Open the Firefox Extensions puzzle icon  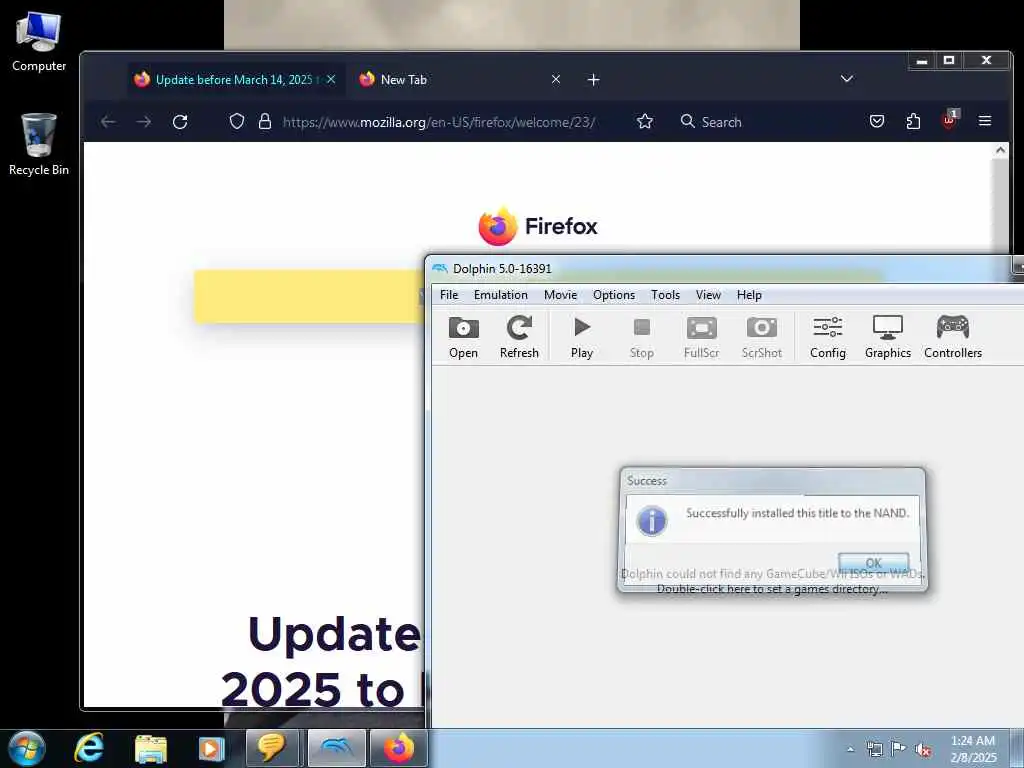913,121
